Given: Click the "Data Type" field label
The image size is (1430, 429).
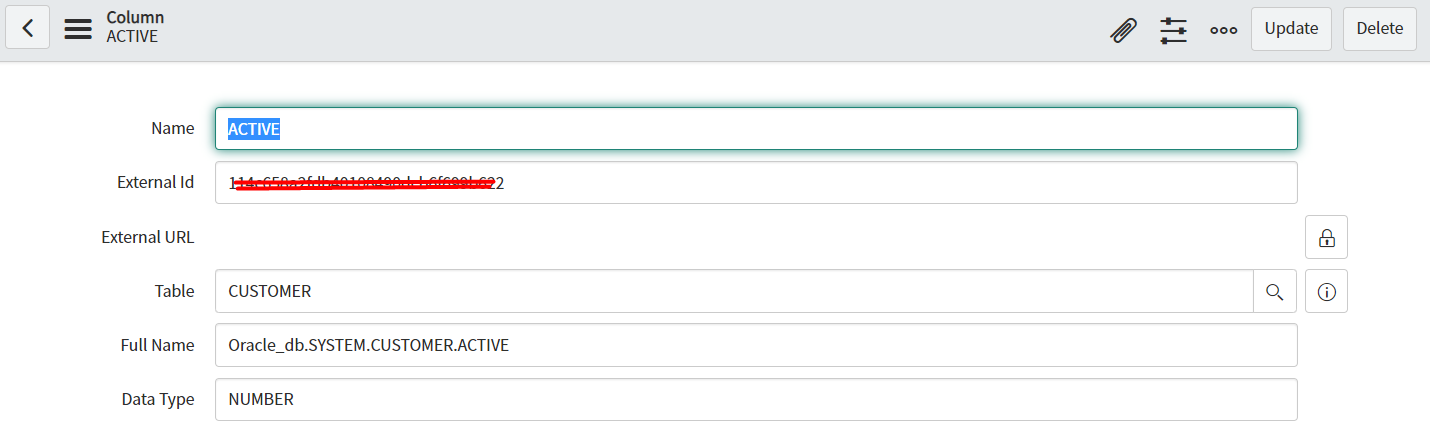Looking at the screenshot, I should click(158, 399).
